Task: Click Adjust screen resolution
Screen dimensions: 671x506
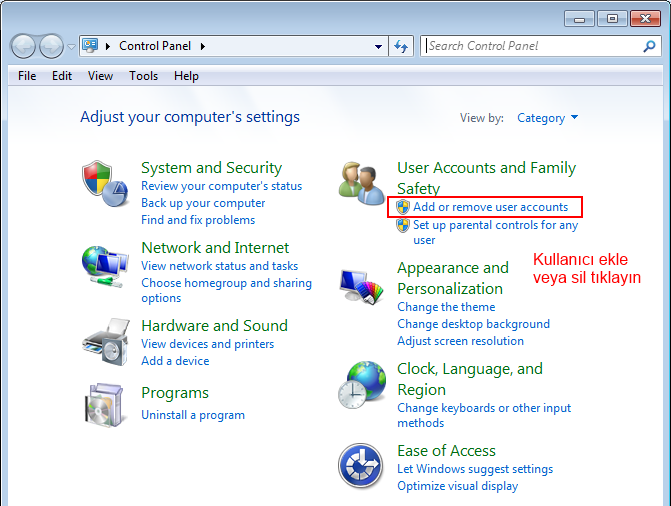Action: [460, 341]
